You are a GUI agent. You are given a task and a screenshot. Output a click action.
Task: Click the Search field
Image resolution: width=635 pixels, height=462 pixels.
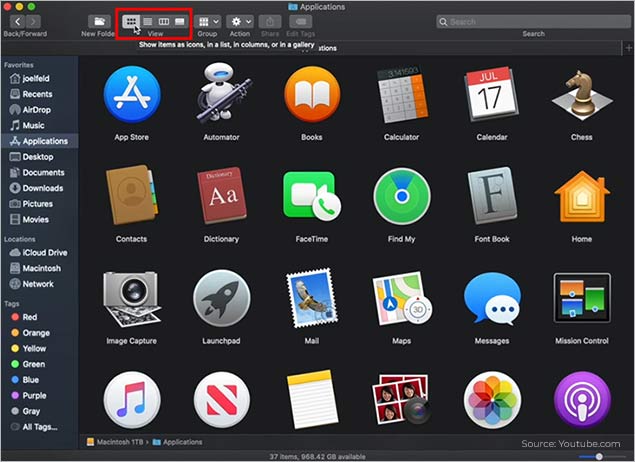tap(534, 21)
